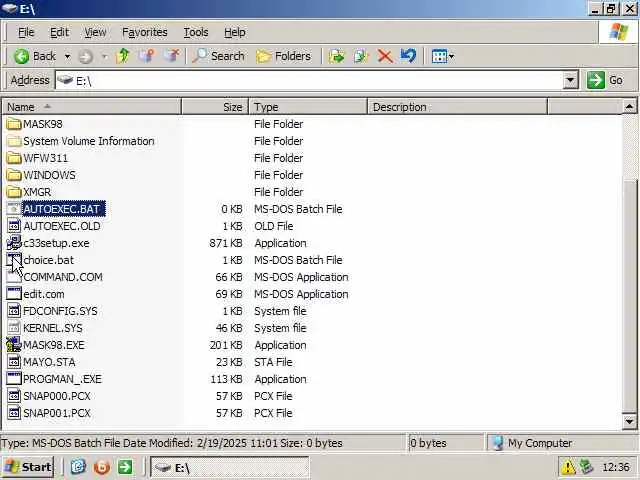
Task: Click the Copy To toolbar icon
Action: coord(360,56)
